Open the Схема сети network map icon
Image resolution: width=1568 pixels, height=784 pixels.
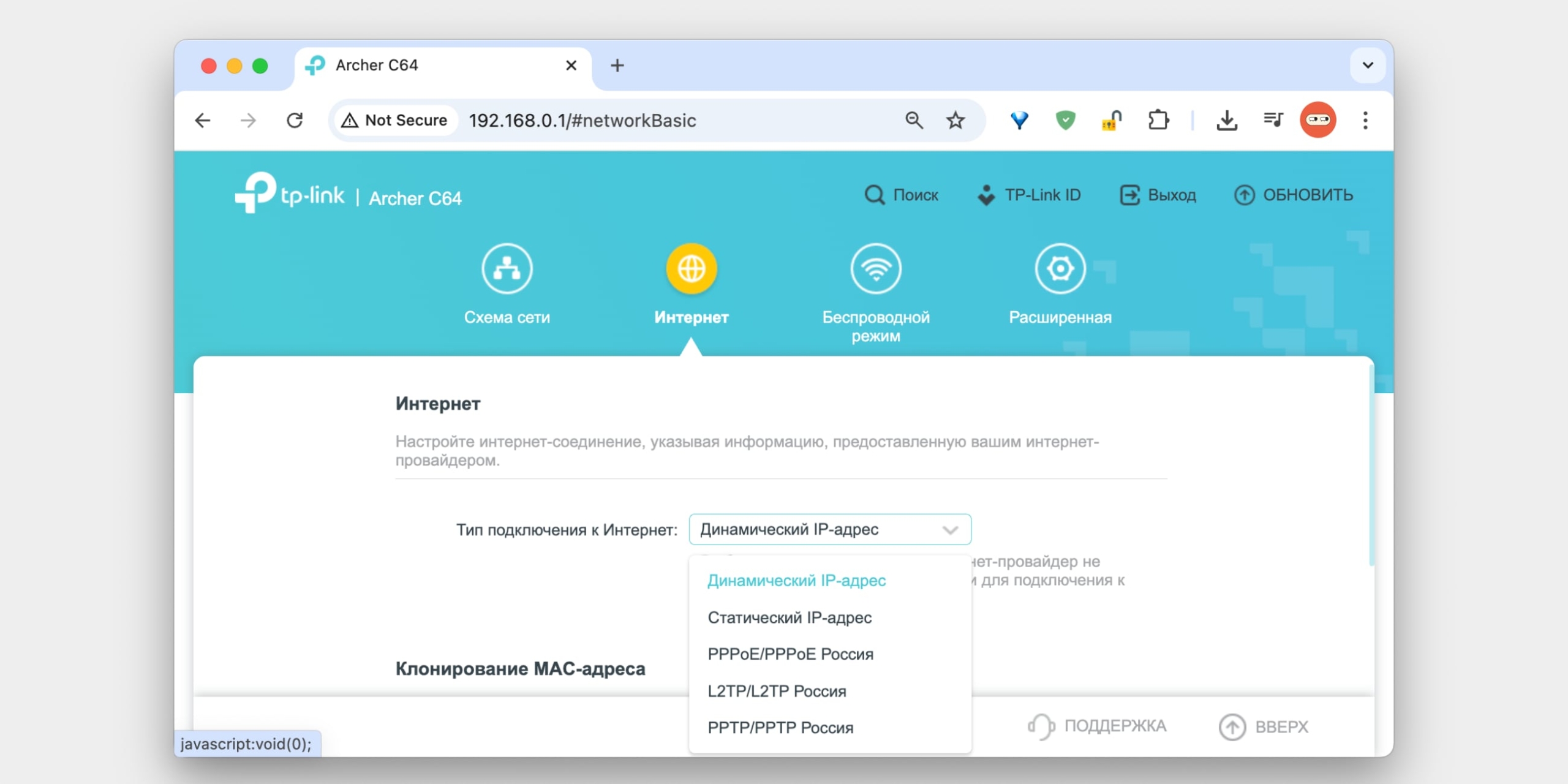(507, 268)
